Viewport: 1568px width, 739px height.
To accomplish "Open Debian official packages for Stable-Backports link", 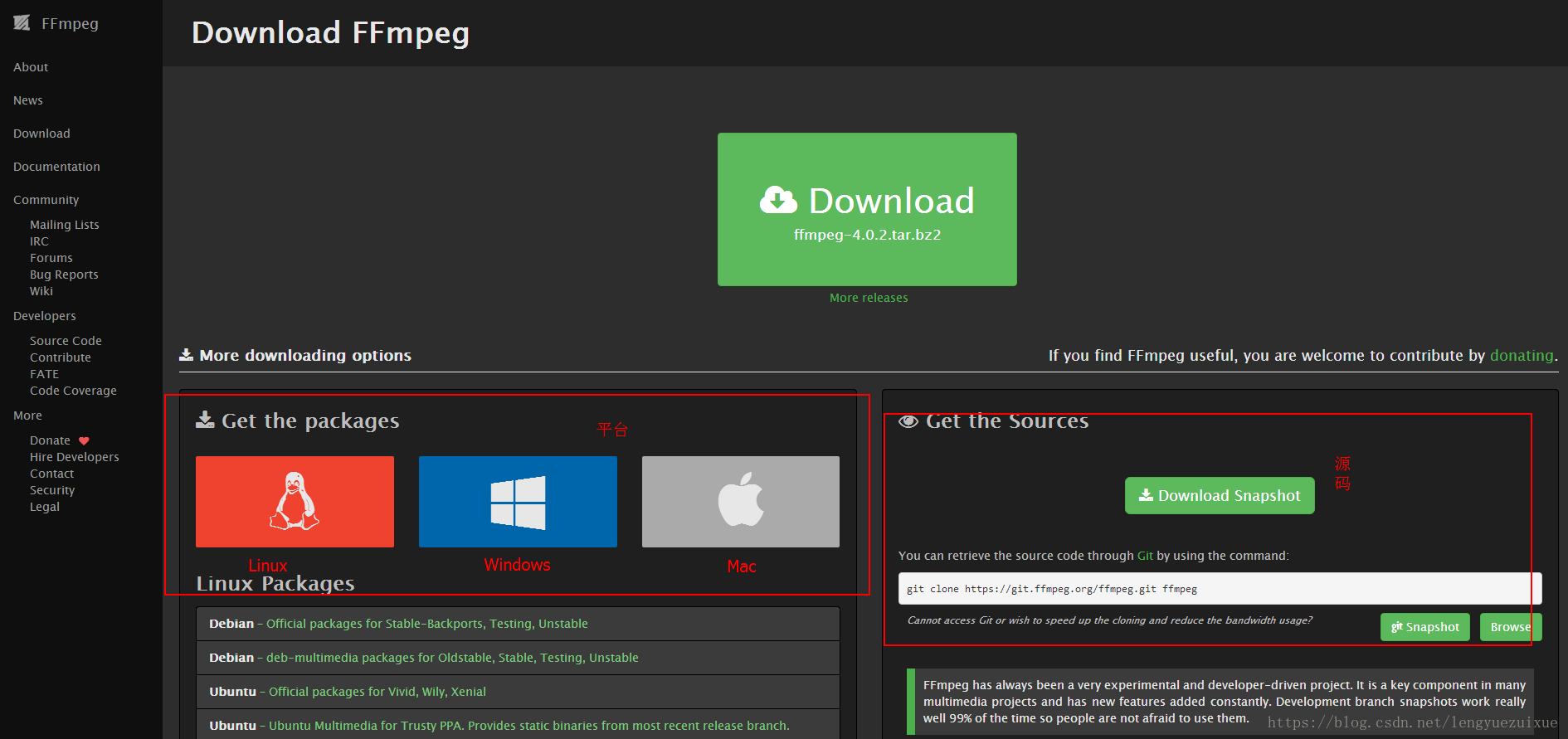I will coord(427,624).
